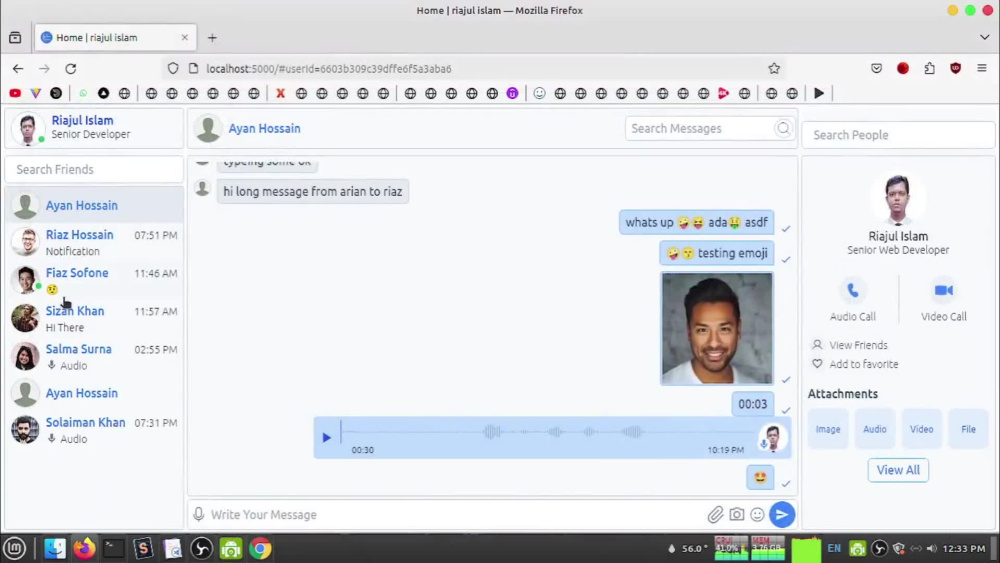
Task: Seek within the audio waveform track
Action: click(x=548, y=432)
